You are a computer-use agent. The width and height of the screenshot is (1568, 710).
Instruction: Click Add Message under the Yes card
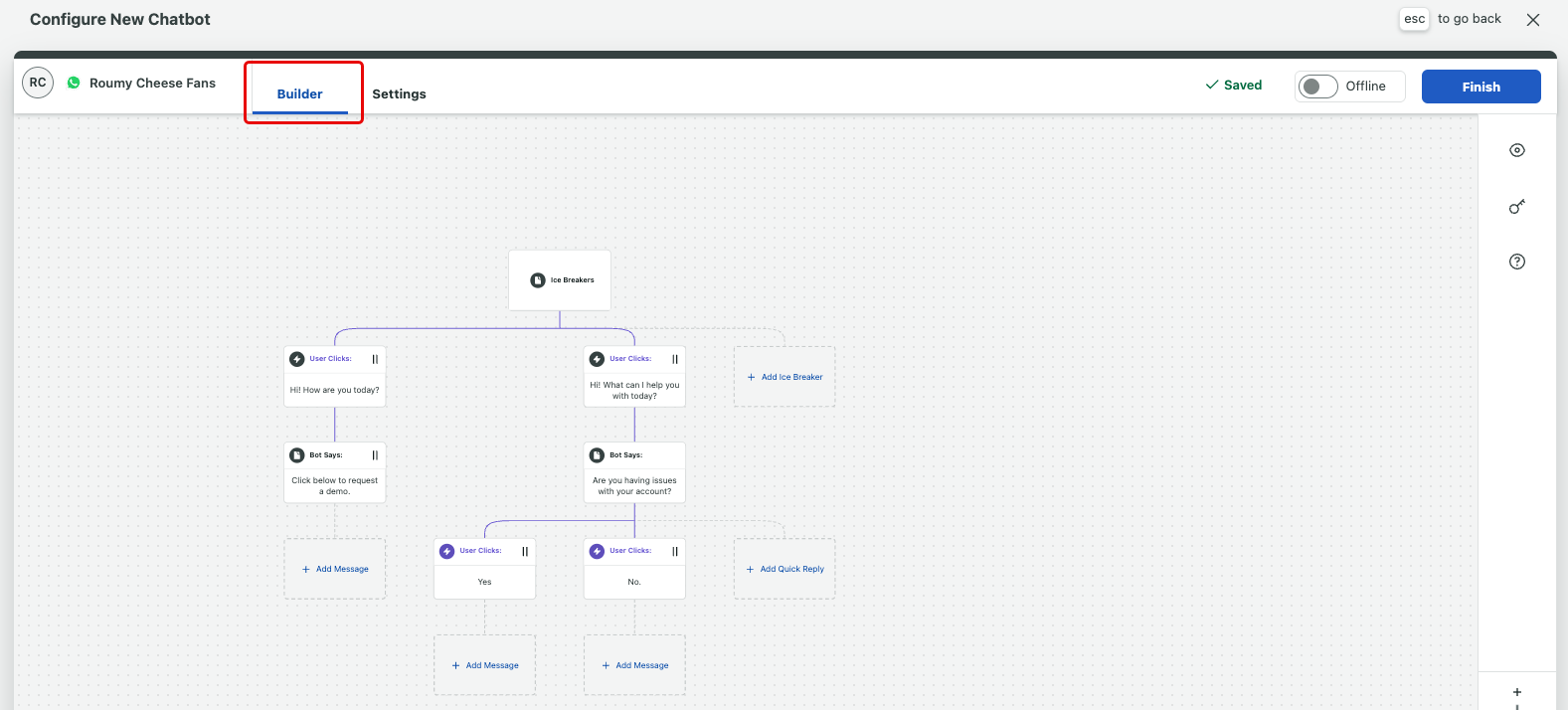(485, 665)
